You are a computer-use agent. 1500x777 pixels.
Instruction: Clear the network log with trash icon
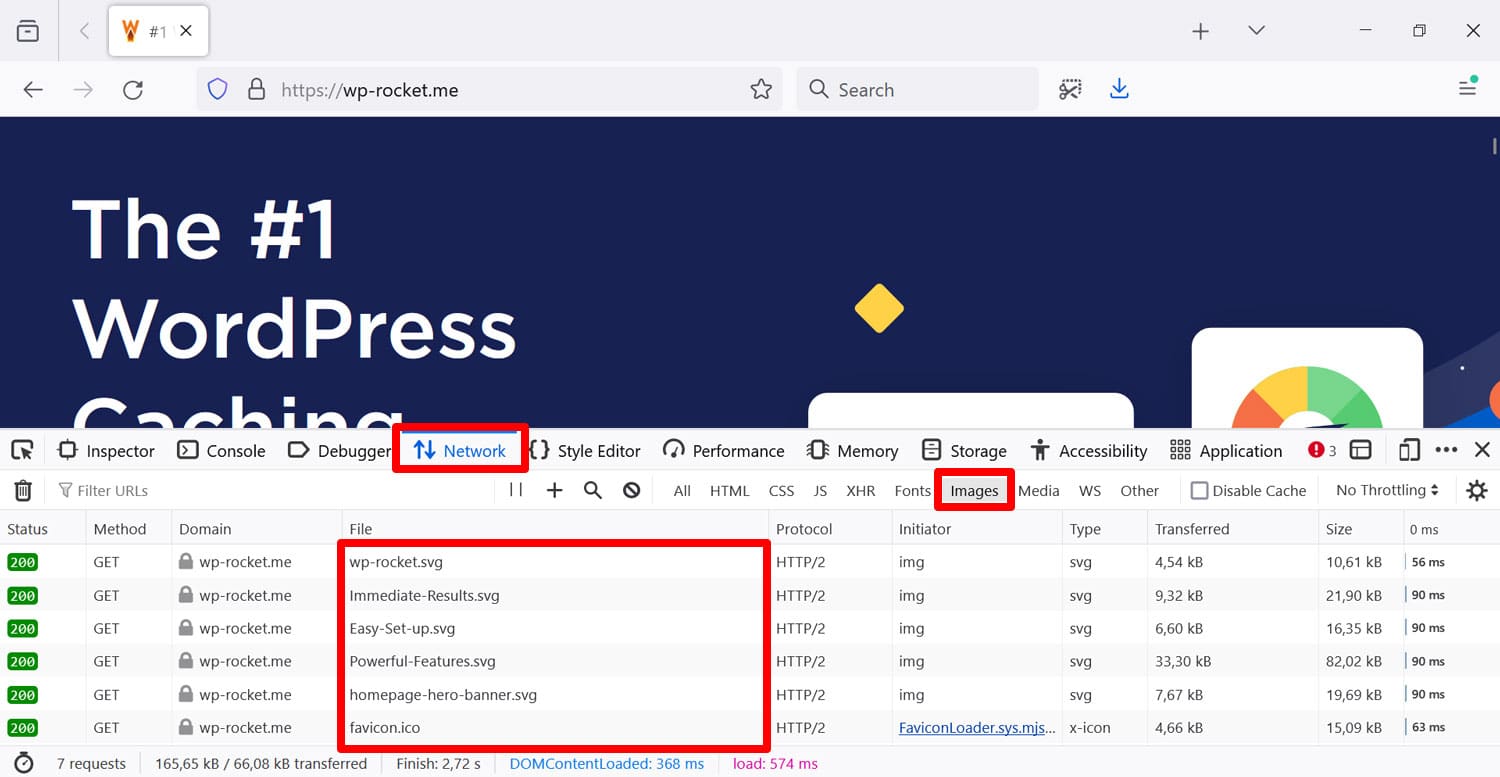tap(23, 491)
